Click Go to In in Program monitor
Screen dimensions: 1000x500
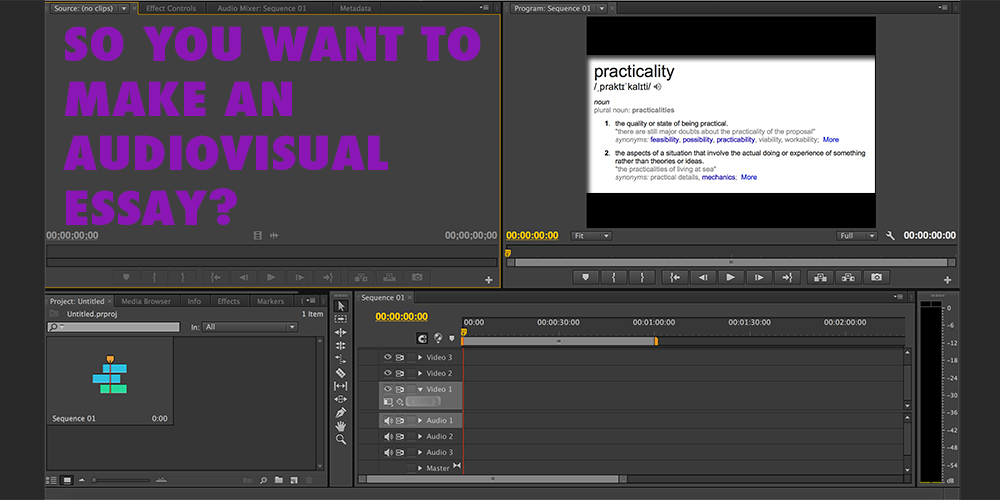coord(675,277)
